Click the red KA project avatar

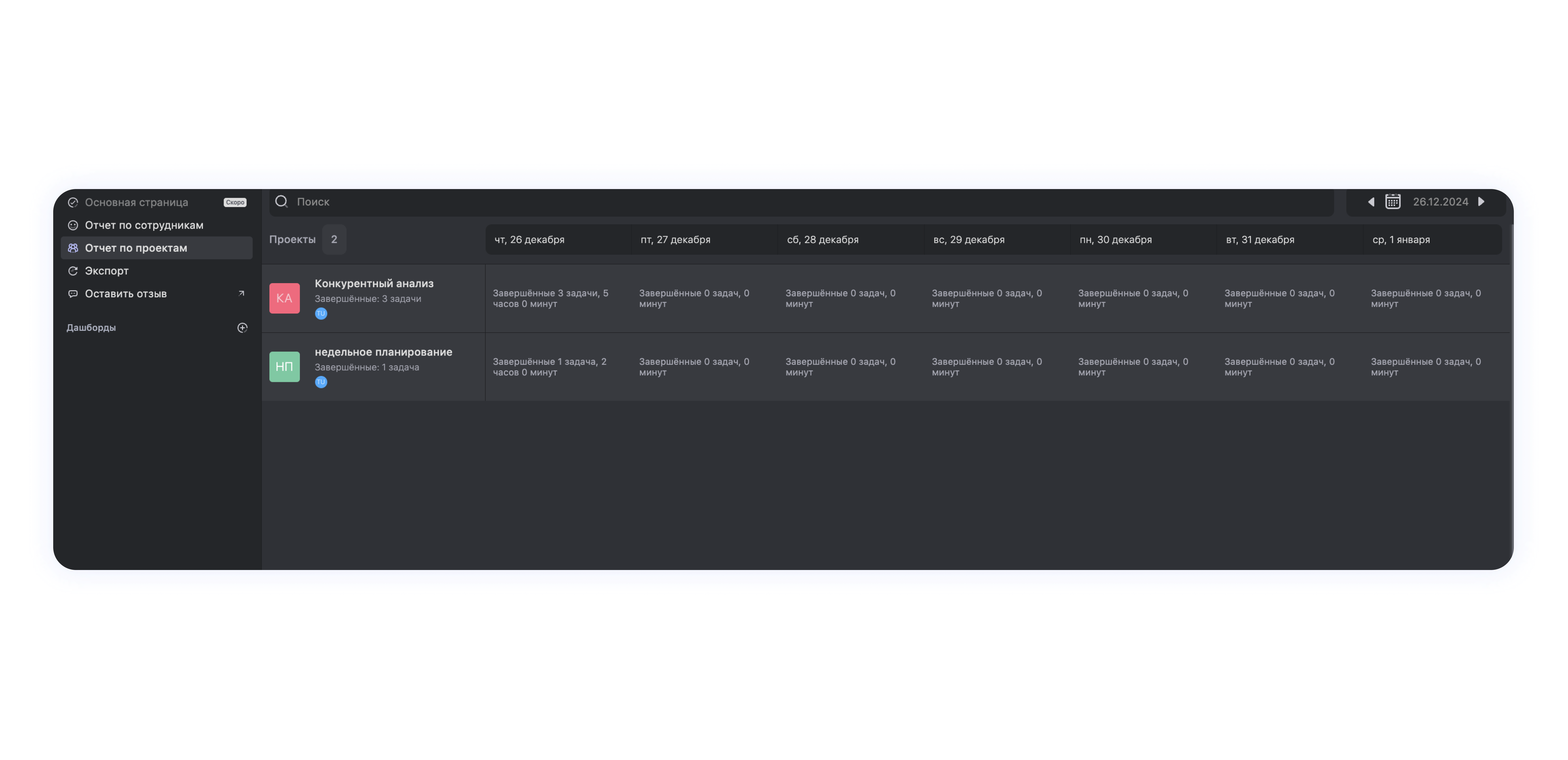point(284,298)
